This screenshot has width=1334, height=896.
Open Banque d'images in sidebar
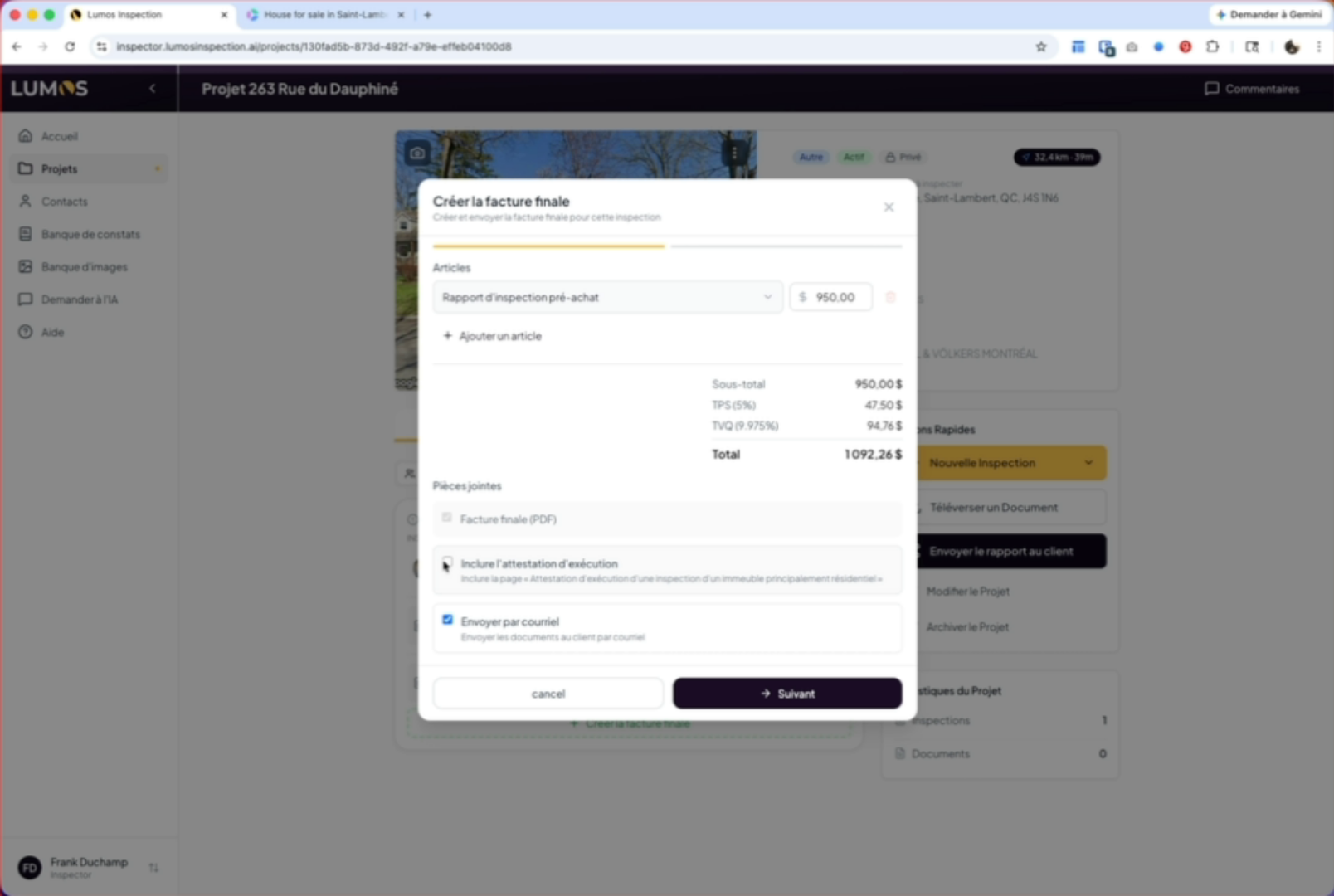click(85, 266)
